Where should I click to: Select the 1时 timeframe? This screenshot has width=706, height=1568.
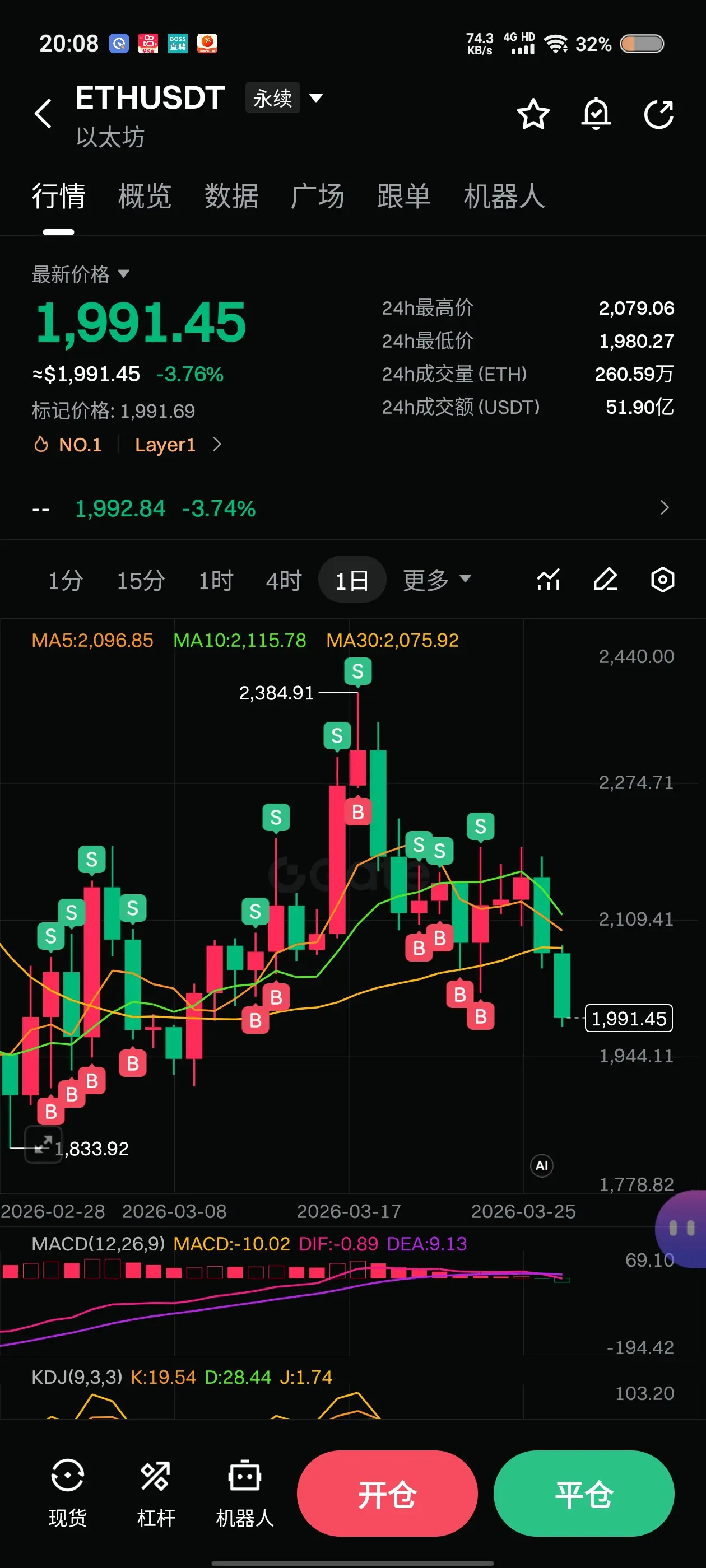(x=216, y=580)
